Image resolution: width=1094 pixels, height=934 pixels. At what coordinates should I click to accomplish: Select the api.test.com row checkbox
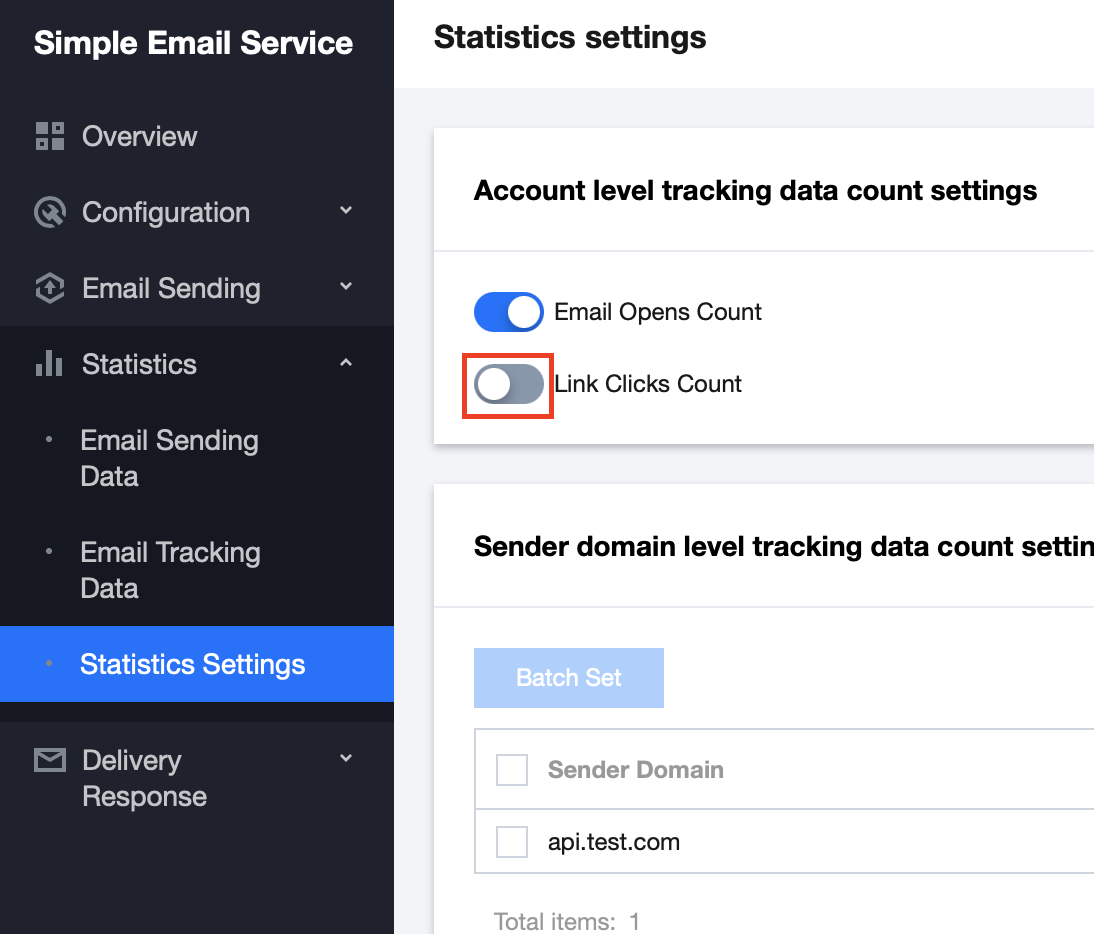pyautogui.click(x=512, y=842)
